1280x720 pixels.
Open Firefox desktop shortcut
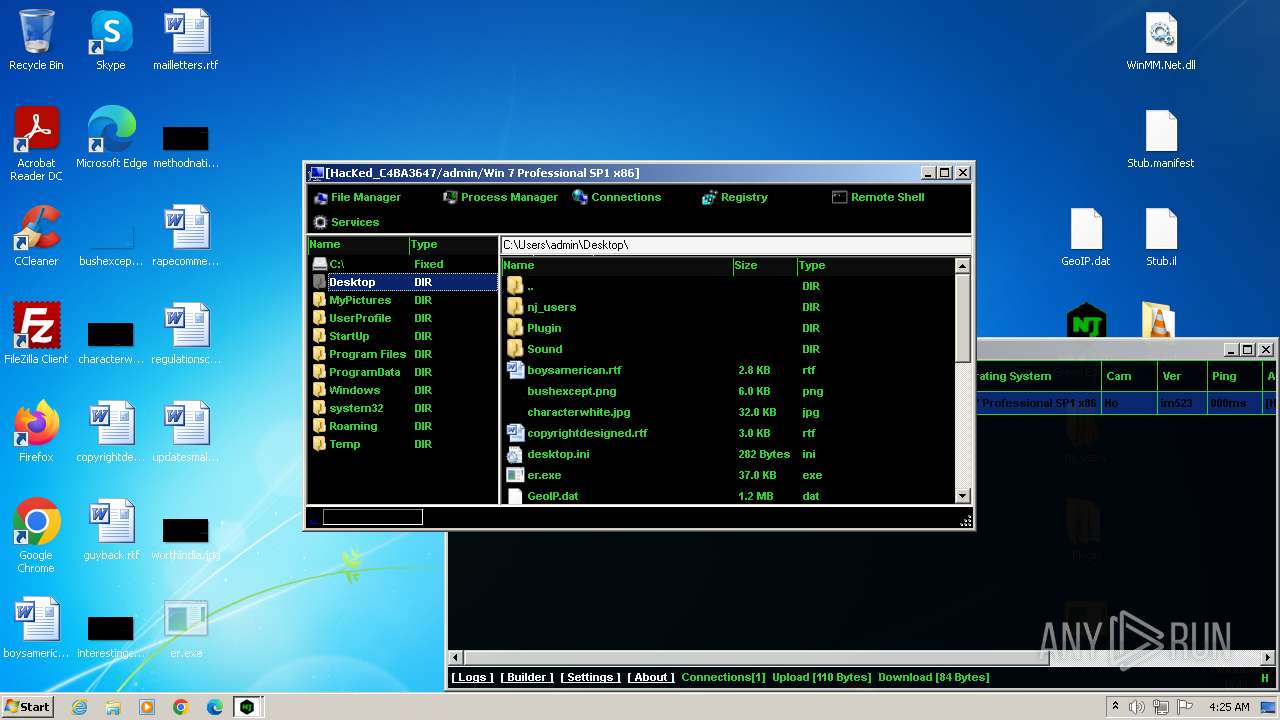[36, 432]
